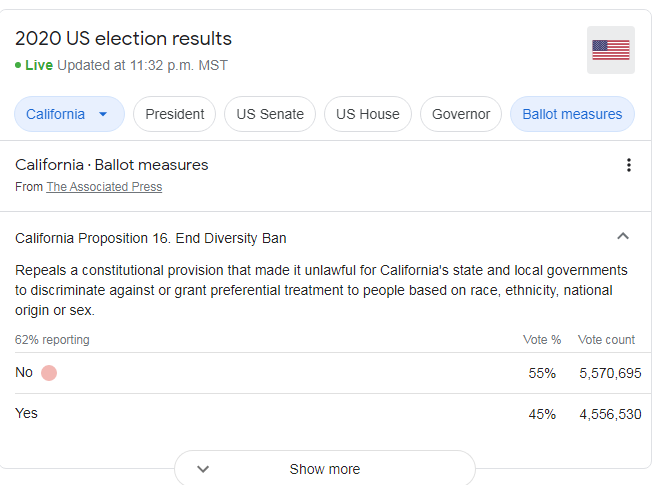The image size is (659, 485).
Task: Open the Governor results tab
Action: click(x=461, y=114)
